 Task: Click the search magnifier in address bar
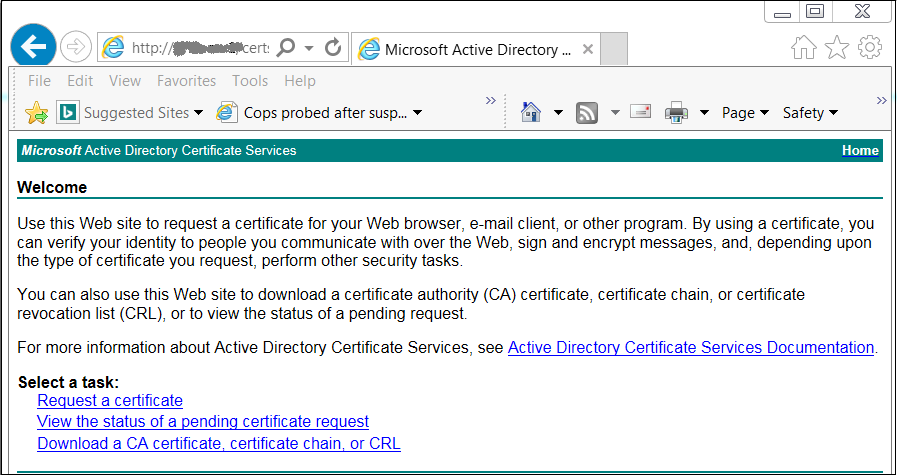click(285, 48)
